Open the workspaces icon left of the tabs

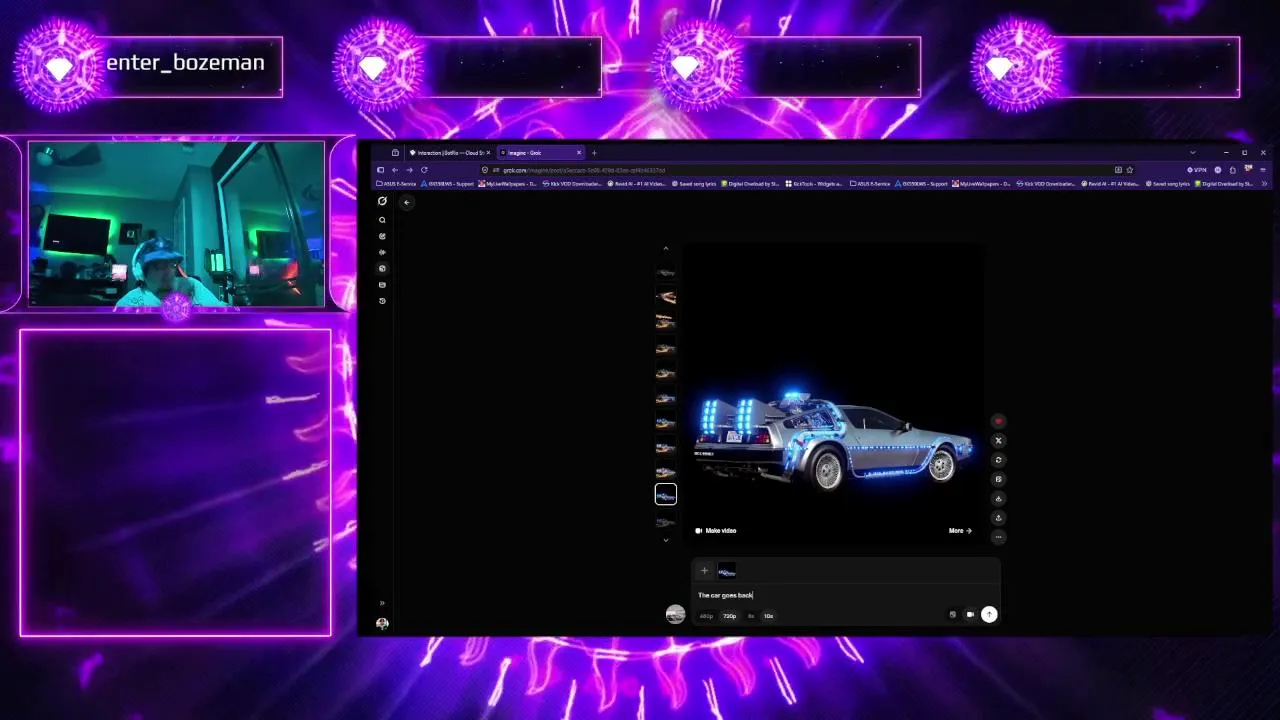(395, 153)
